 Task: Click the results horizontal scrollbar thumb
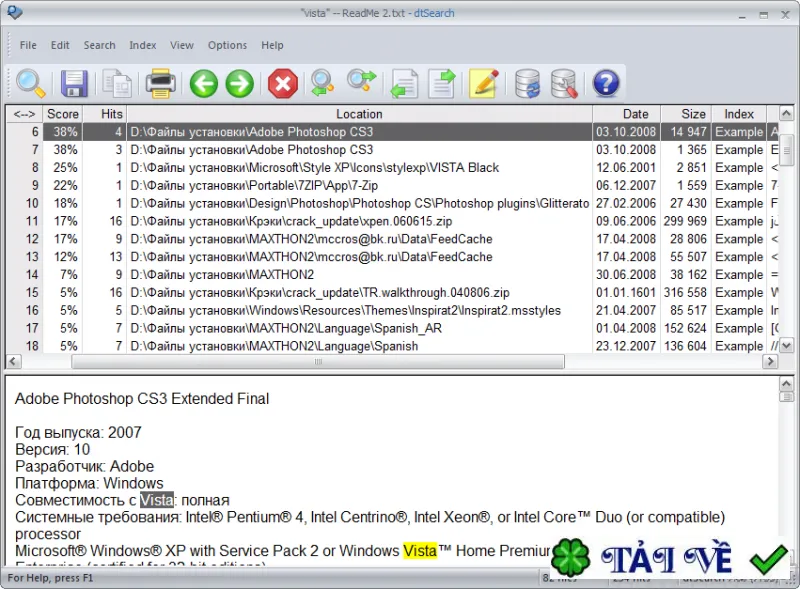[318, 361]
